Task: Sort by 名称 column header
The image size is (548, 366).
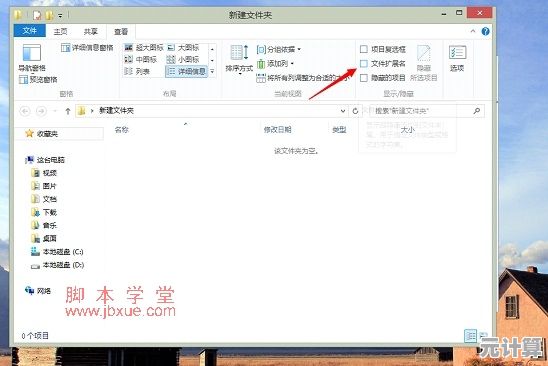Action: click(x=122, y=130)
